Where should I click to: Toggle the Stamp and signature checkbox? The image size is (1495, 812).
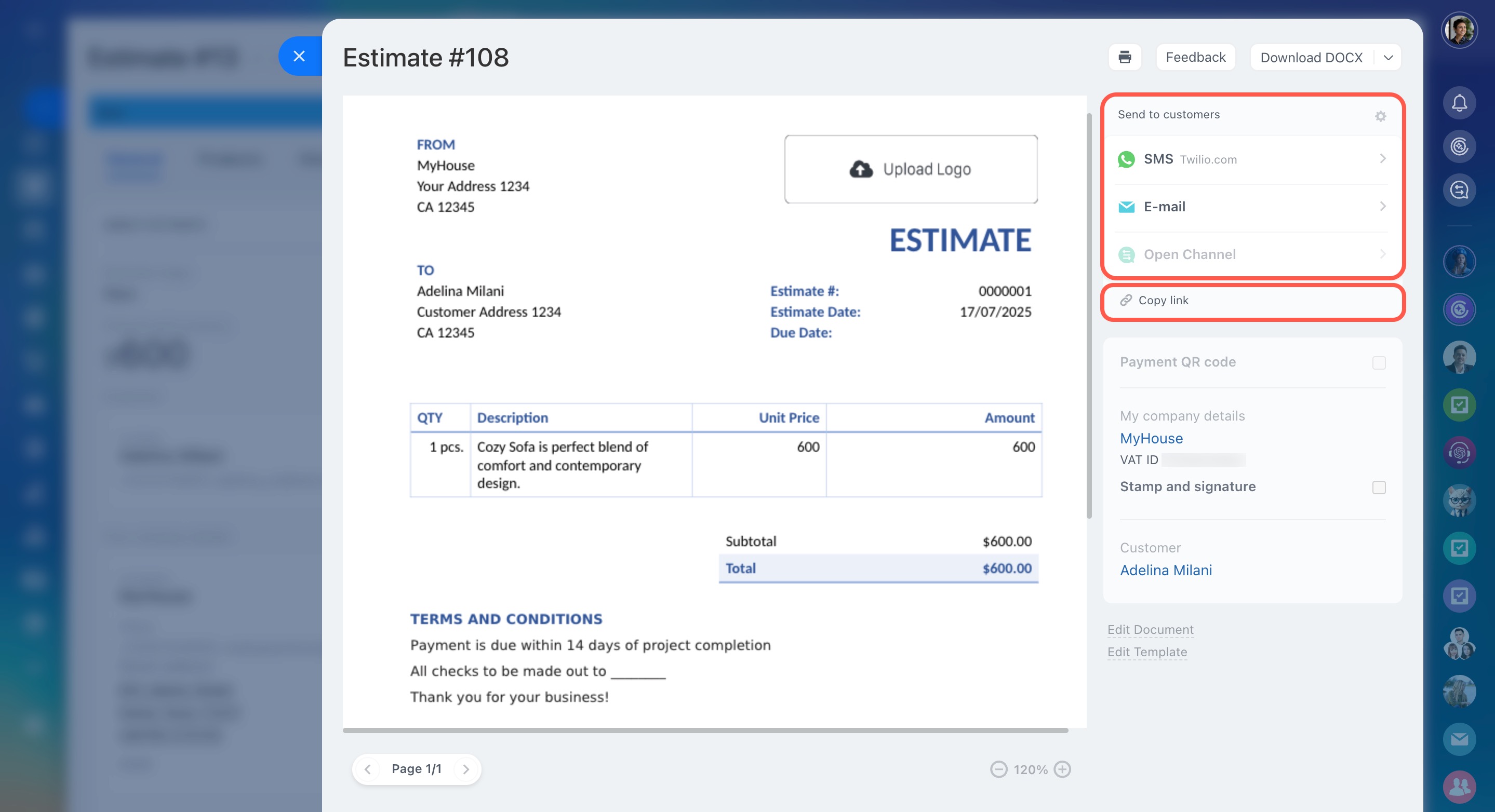tap(1379, 487)
